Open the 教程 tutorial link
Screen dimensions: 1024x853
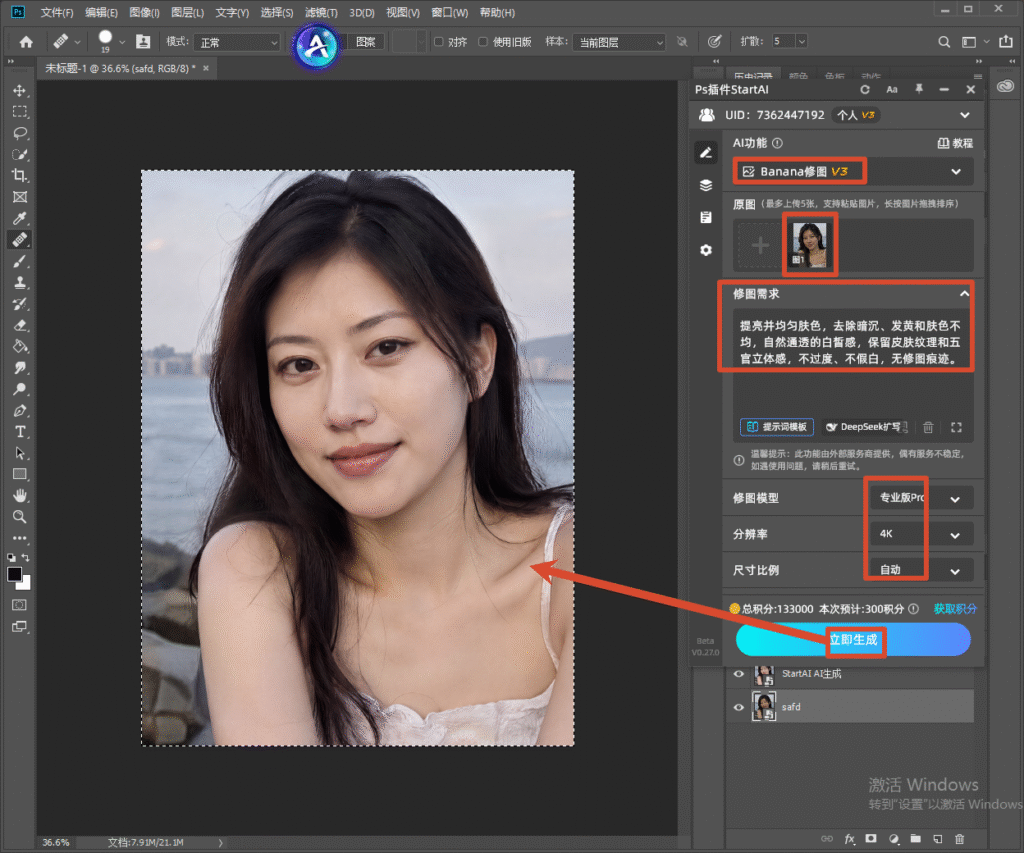pos(955,143)
